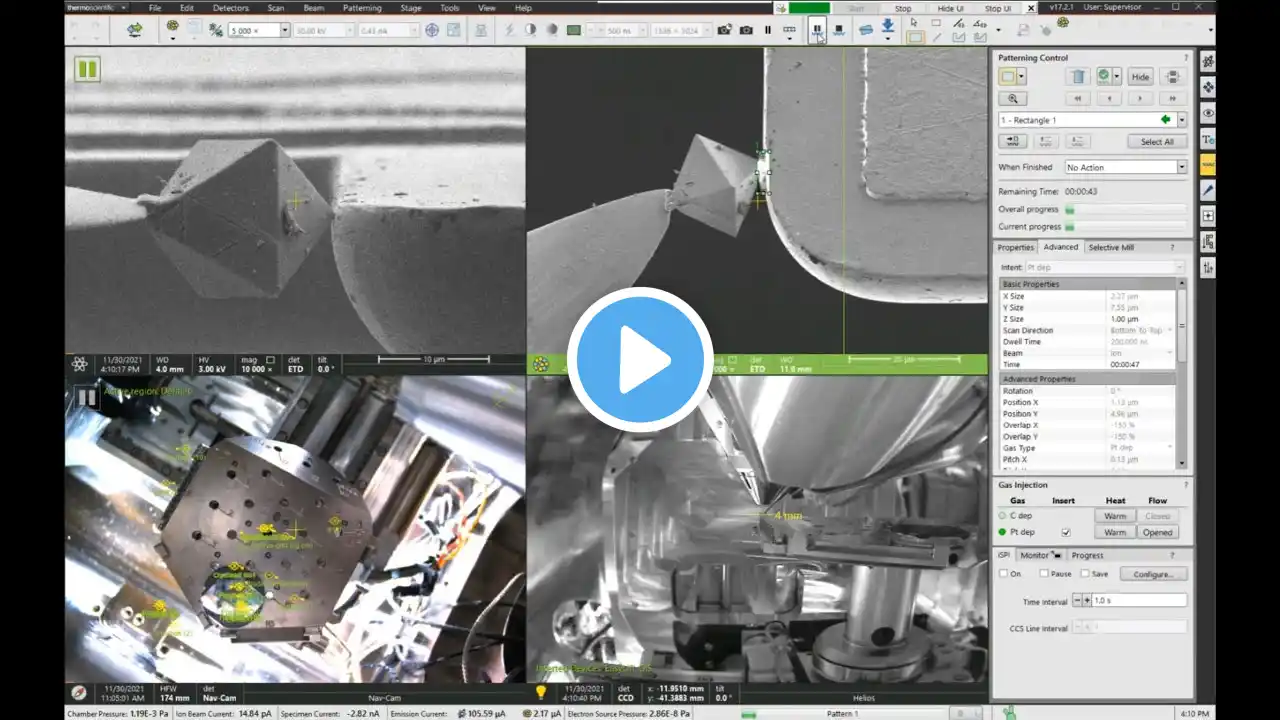The image size is (1280, 720).
Task: Open the needle icon page in right sidebar
Action: (1208, 190)
